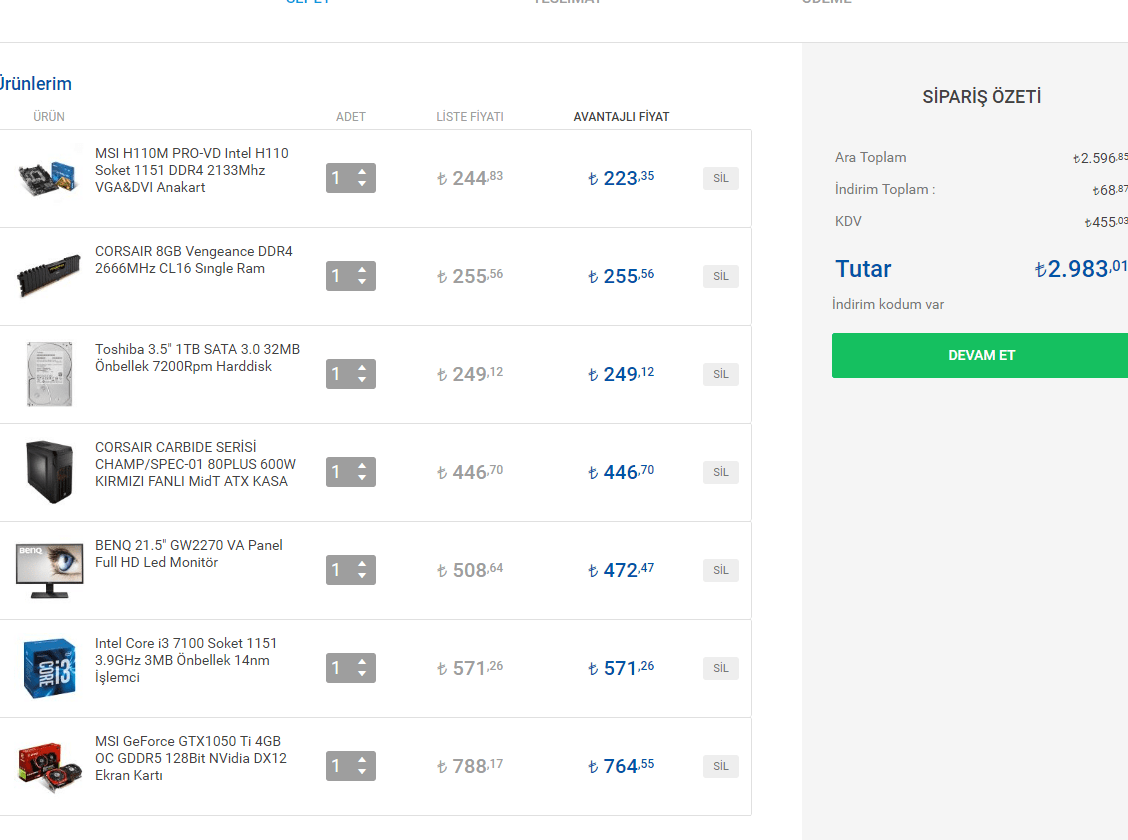This screenshot has height=840, width=1128.
Task: Decrease quantity for MSI GeForce GTX1050 Ti
Action: click(x=362, y=772)
